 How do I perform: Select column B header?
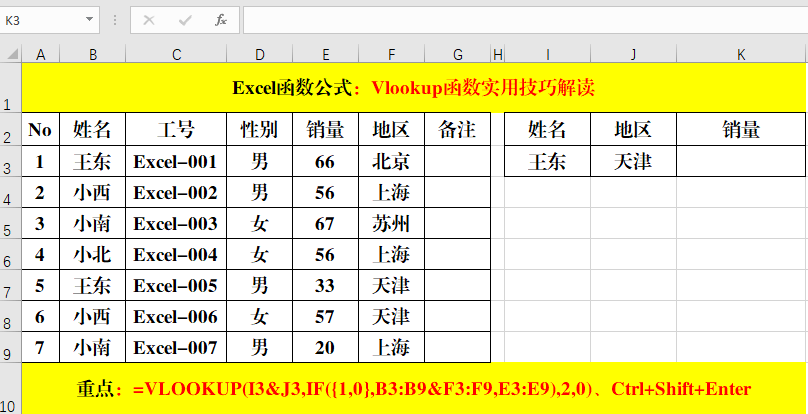coord(93,54)
